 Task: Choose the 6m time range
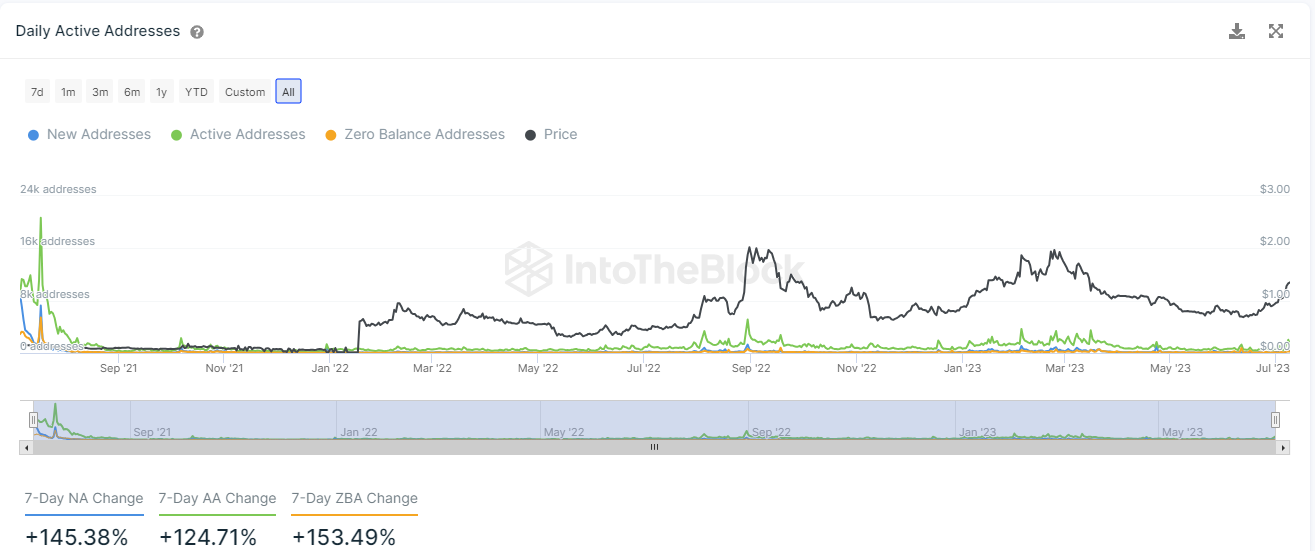(132, 92)
